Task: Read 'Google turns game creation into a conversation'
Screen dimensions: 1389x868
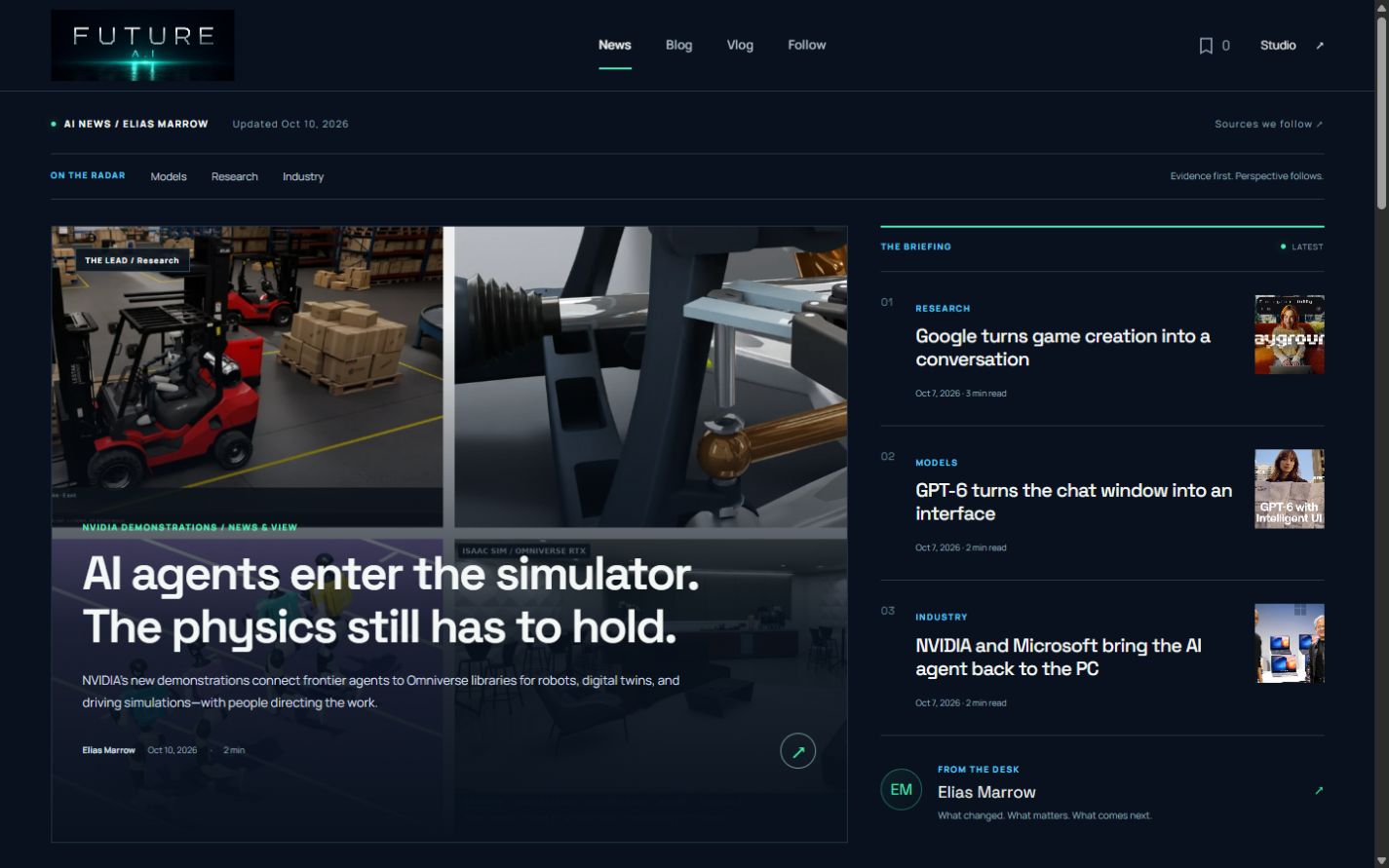Action: 1062,348
